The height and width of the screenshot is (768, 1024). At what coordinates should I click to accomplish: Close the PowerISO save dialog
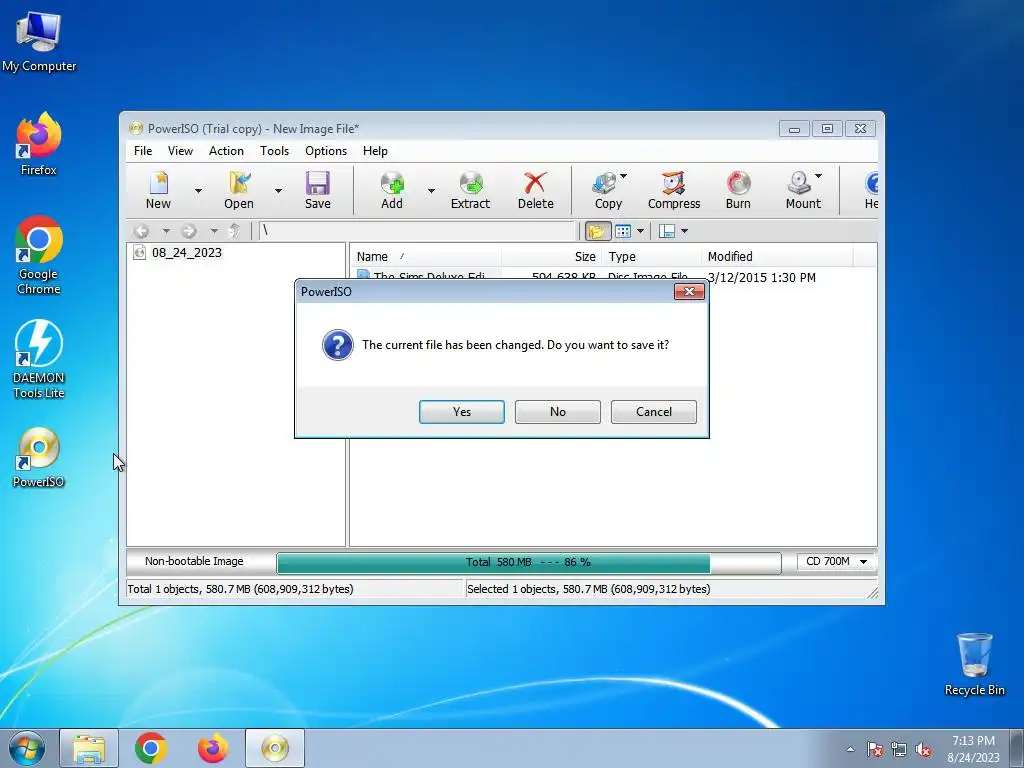[689, 291]
